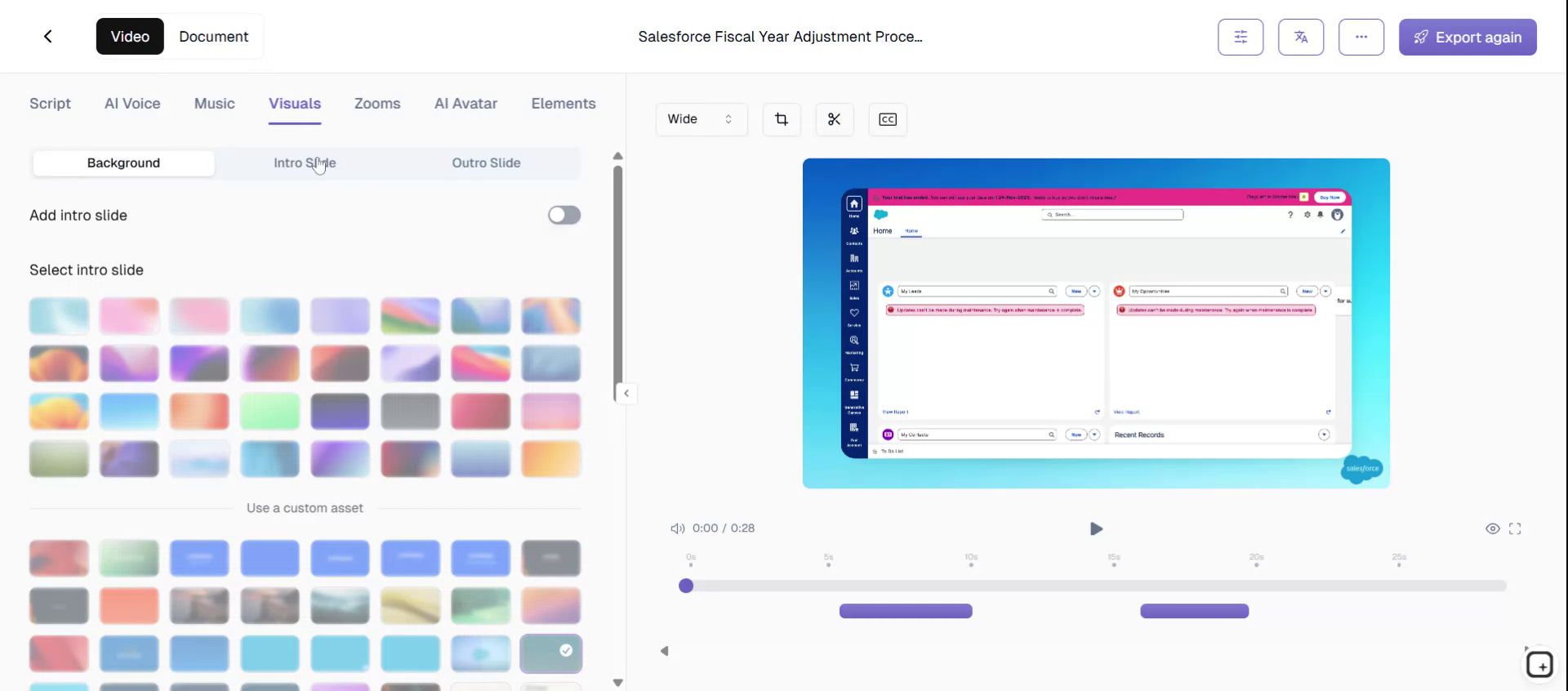Open the translate language icon button
Image resolution: width=1568 pixels, height=691 pixels.
click(x=1301, y=37)
